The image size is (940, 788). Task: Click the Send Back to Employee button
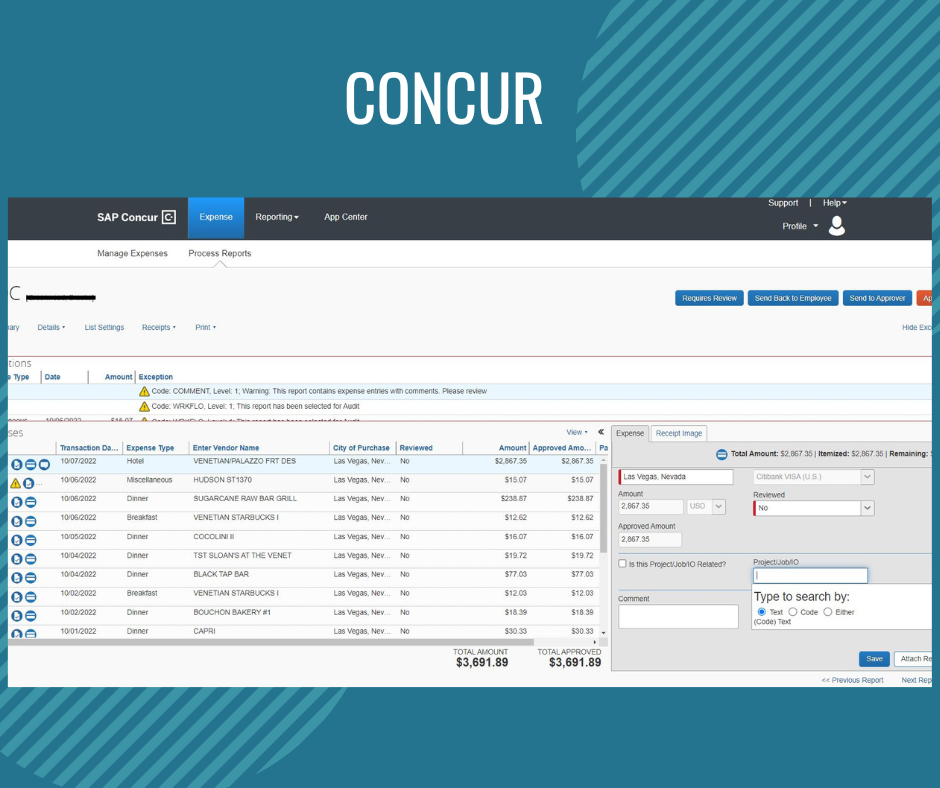pos(793,298)
